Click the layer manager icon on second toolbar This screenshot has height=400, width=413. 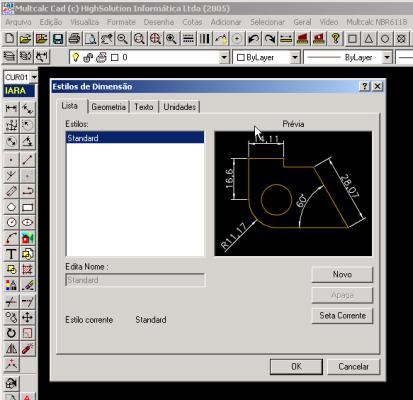pyautogui.click(x=10, y=57)
